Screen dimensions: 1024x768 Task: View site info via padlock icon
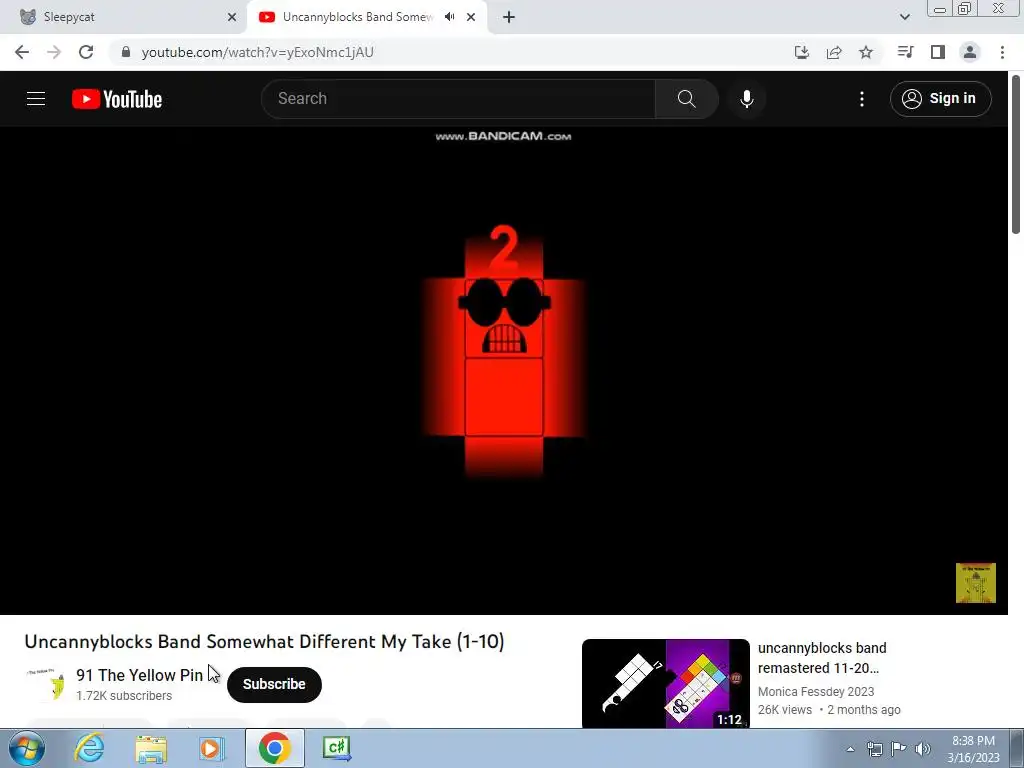pos(125,52)
